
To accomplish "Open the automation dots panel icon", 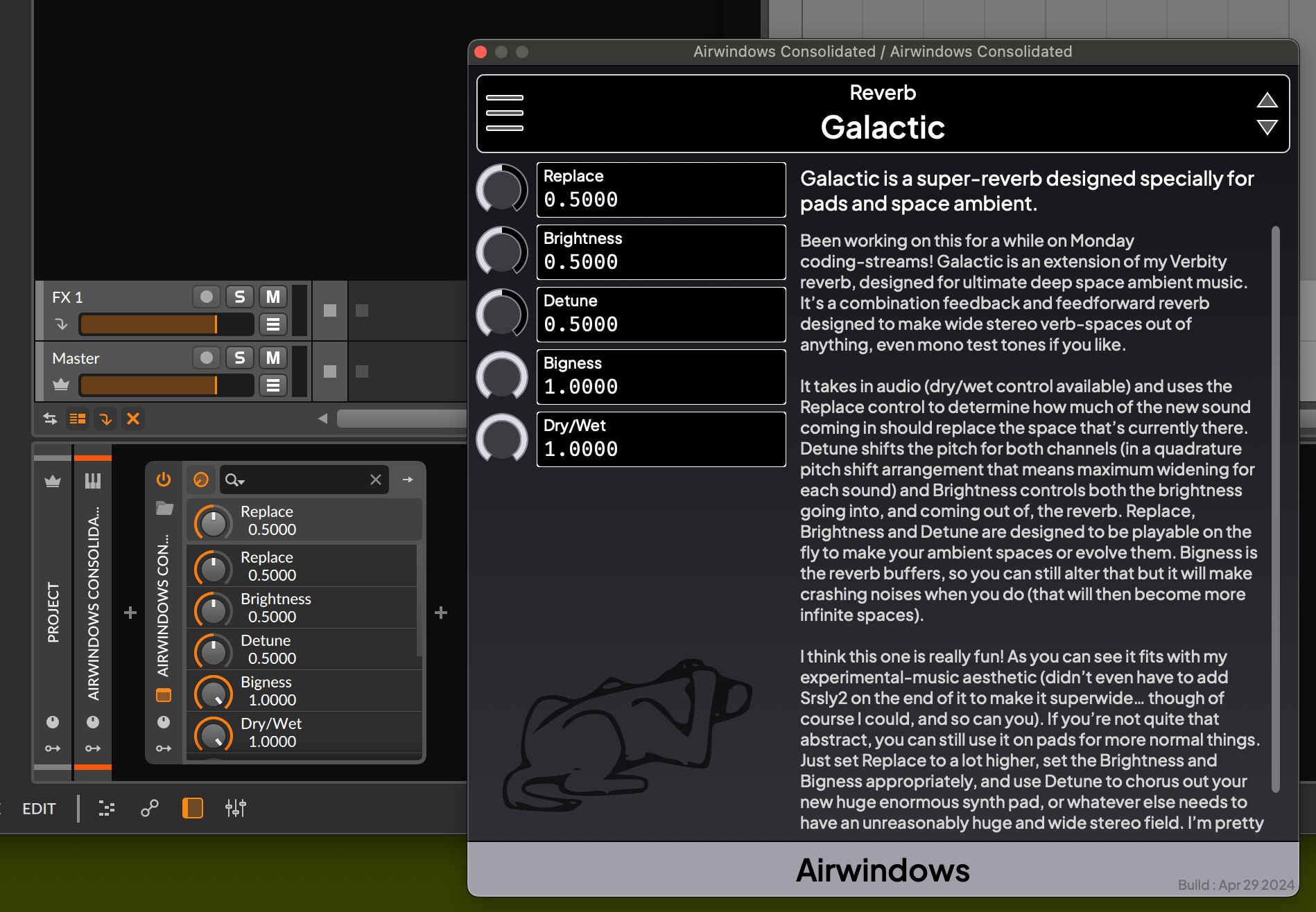I will coord(106,808).
